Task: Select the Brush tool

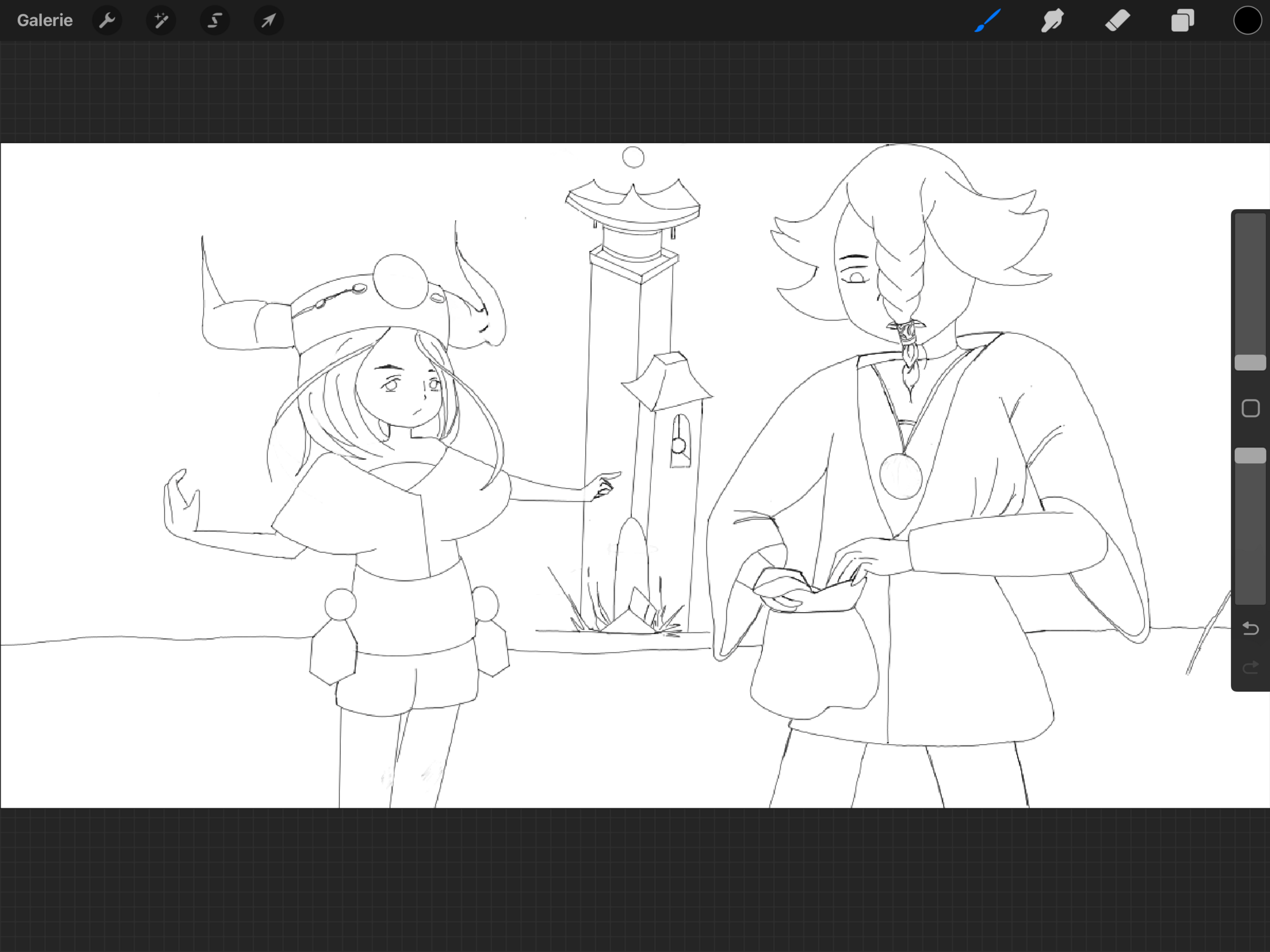Action: coord(988,21)
